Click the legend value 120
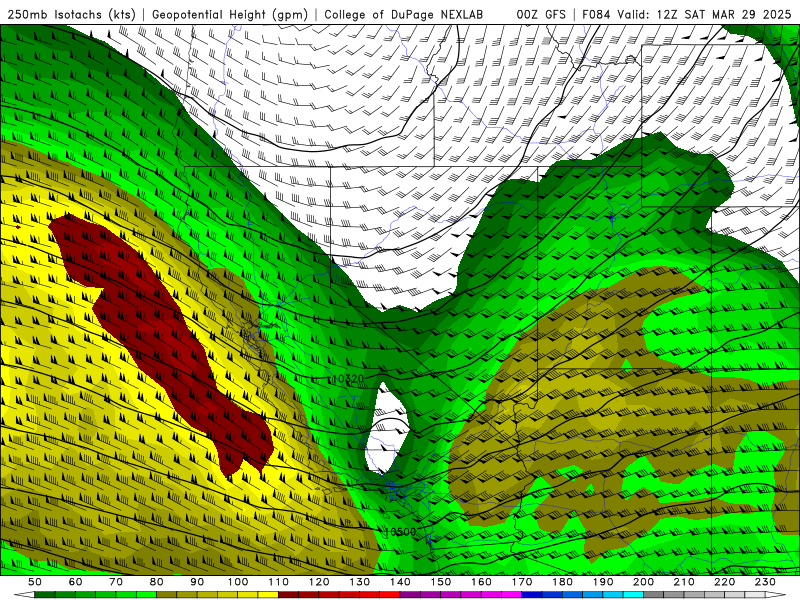This screenshot has height=600, width=800. 319,582
